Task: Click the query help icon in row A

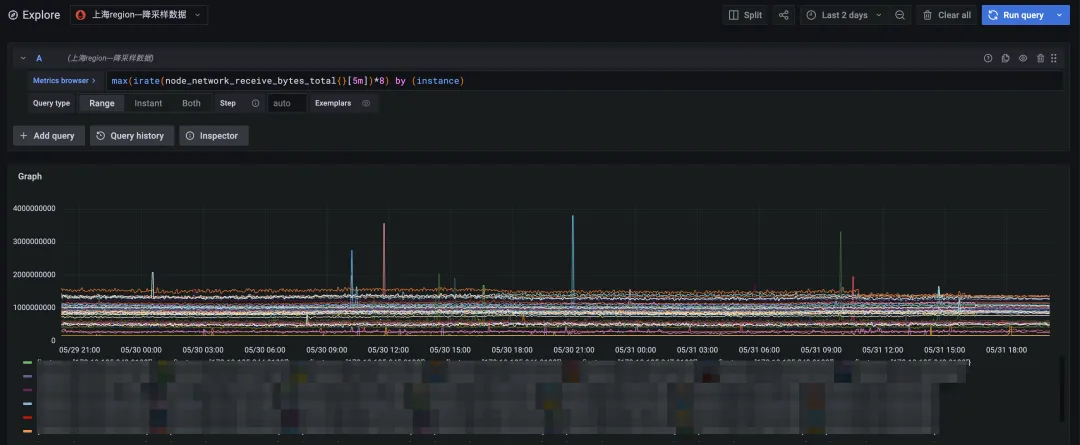Action: (988, 58)
